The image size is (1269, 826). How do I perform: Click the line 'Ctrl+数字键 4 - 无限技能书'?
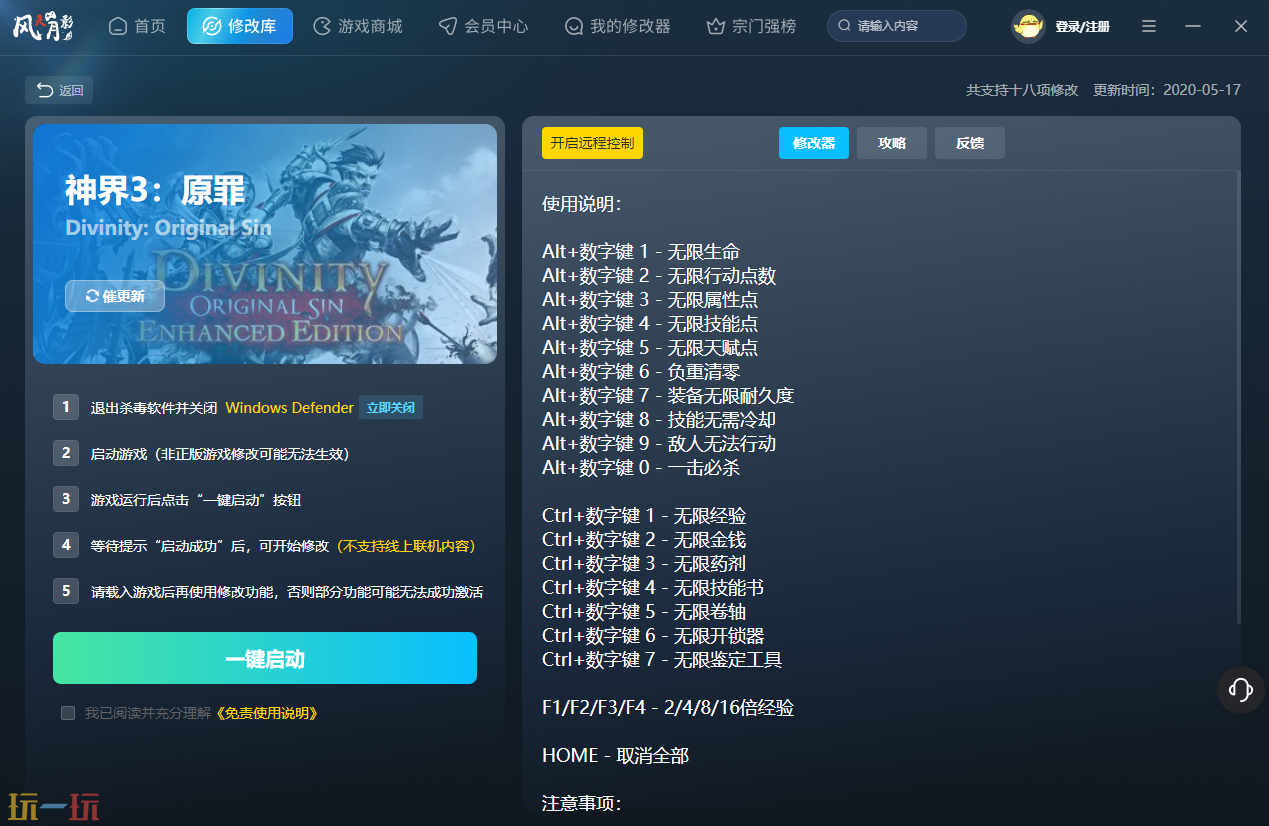[x=653, y=588]
